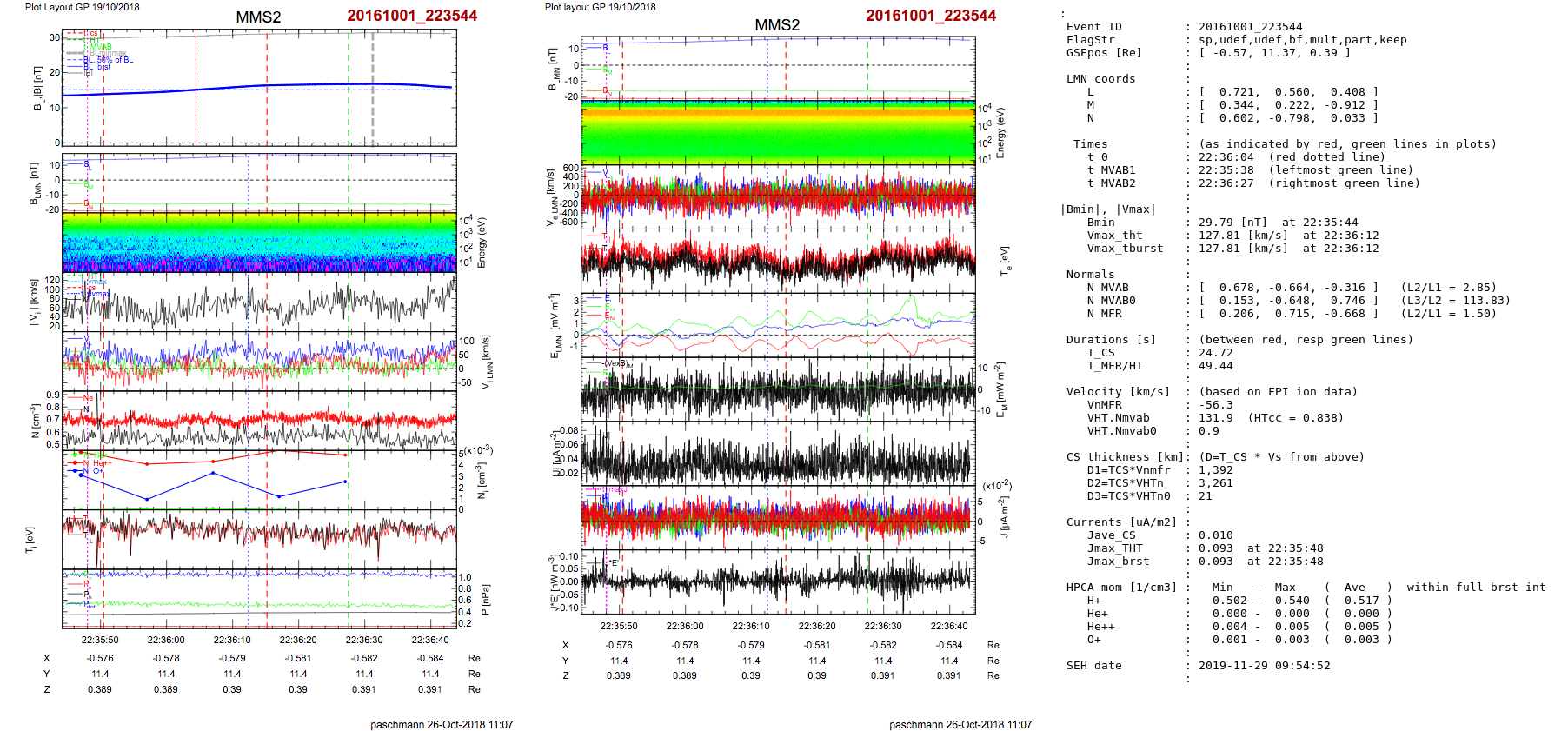
Task: Click the ion energy spectrogram in left plot
Action: (259, 243)
